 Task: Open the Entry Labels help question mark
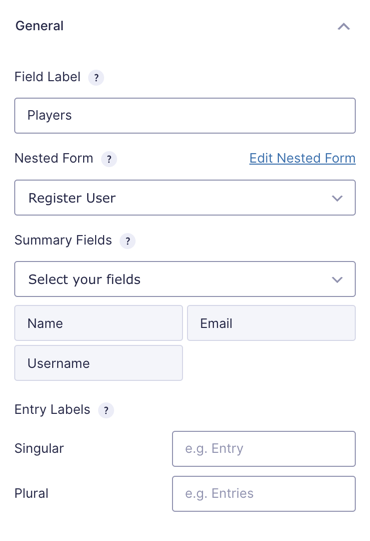106,410
